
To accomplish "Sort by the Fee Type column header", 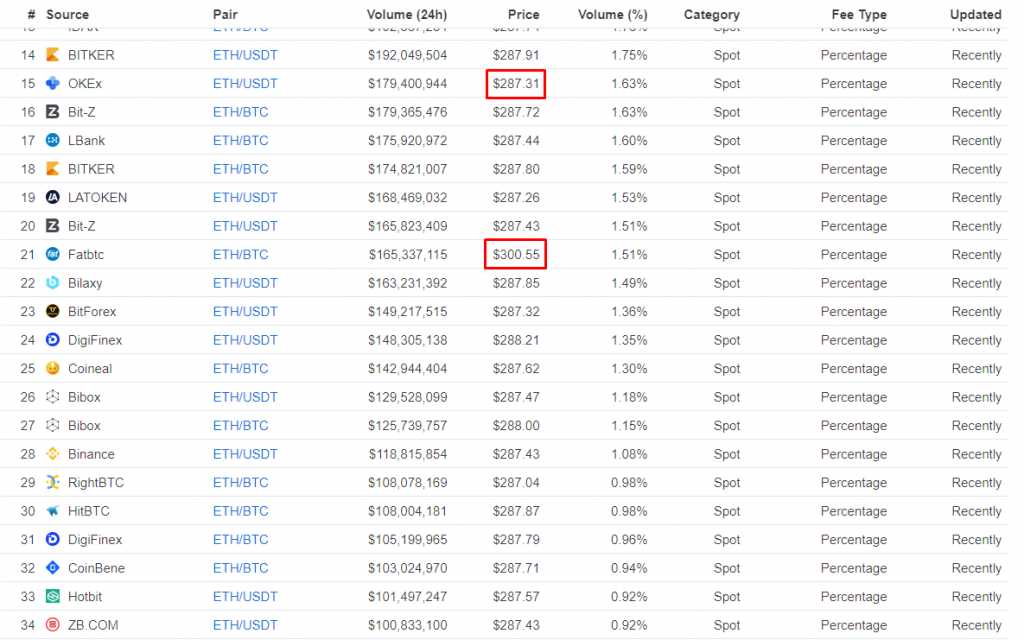I will (859, 14).
